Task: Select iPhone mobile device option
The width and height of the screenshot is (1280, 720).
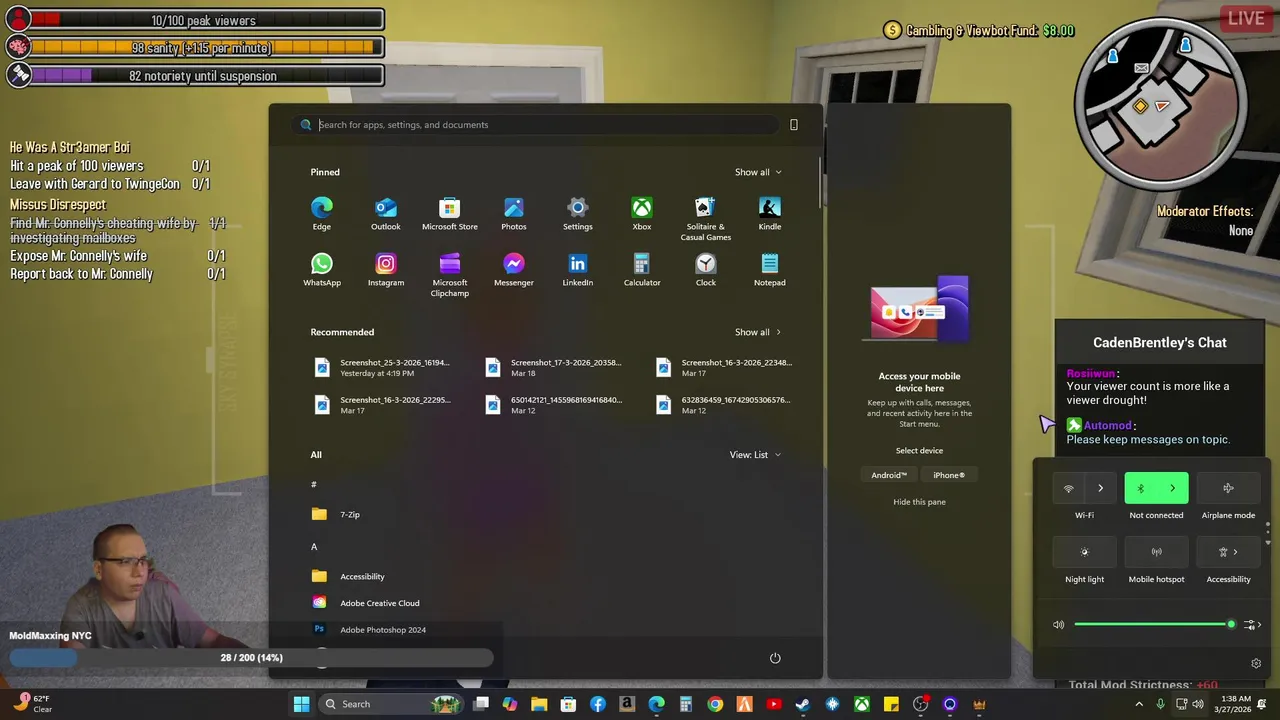Action: tap(949, 475)
